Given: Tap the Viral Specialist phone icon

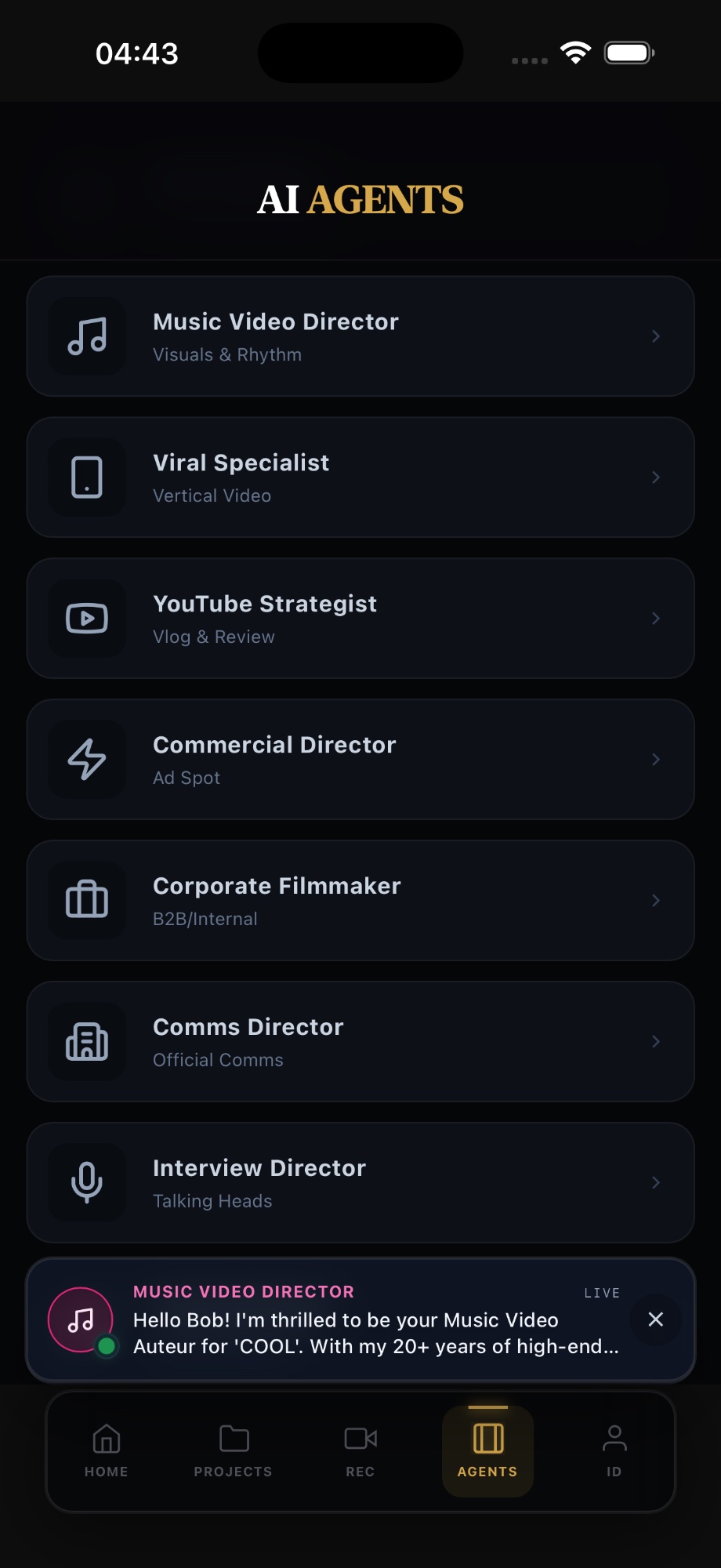Looking at the screenshot, I should (x=87, y=477).
